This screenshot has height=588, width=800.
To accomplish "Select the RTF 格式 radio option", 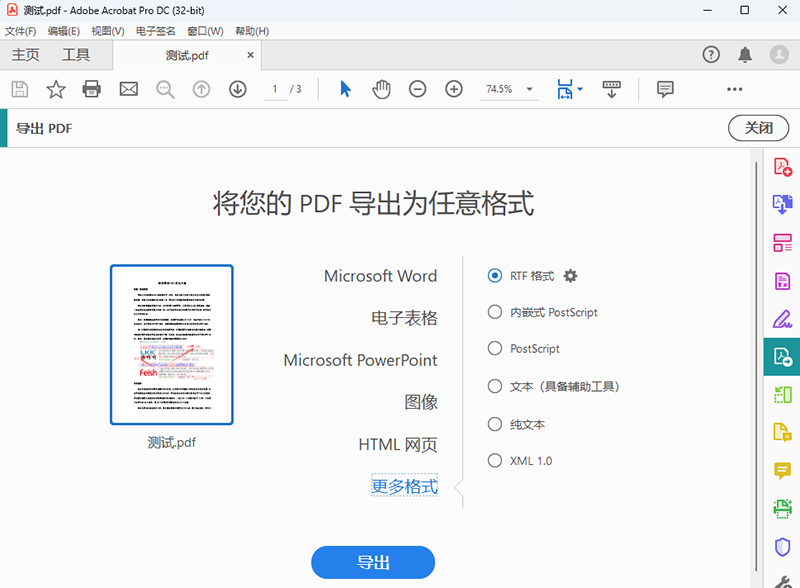I will pos(494,276).
